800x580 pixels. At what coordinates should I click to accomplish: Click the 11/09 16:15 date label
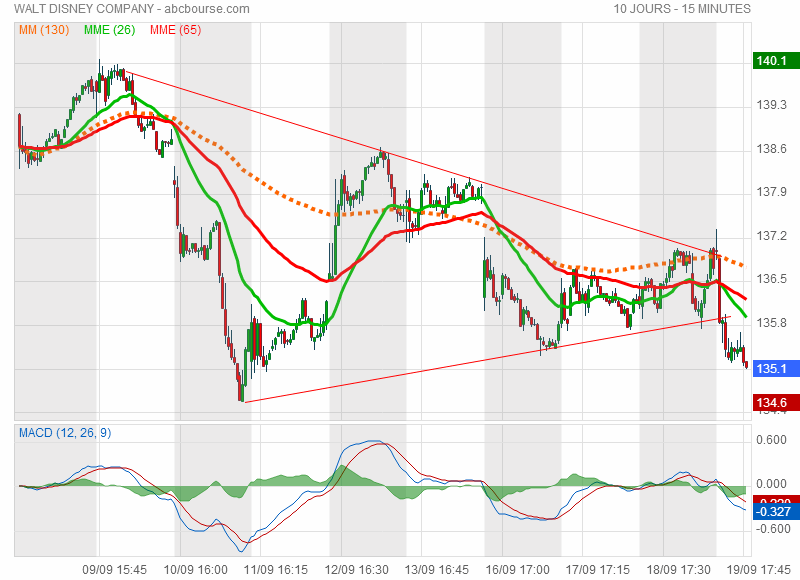pyautogui.click(x=276, y=570)
